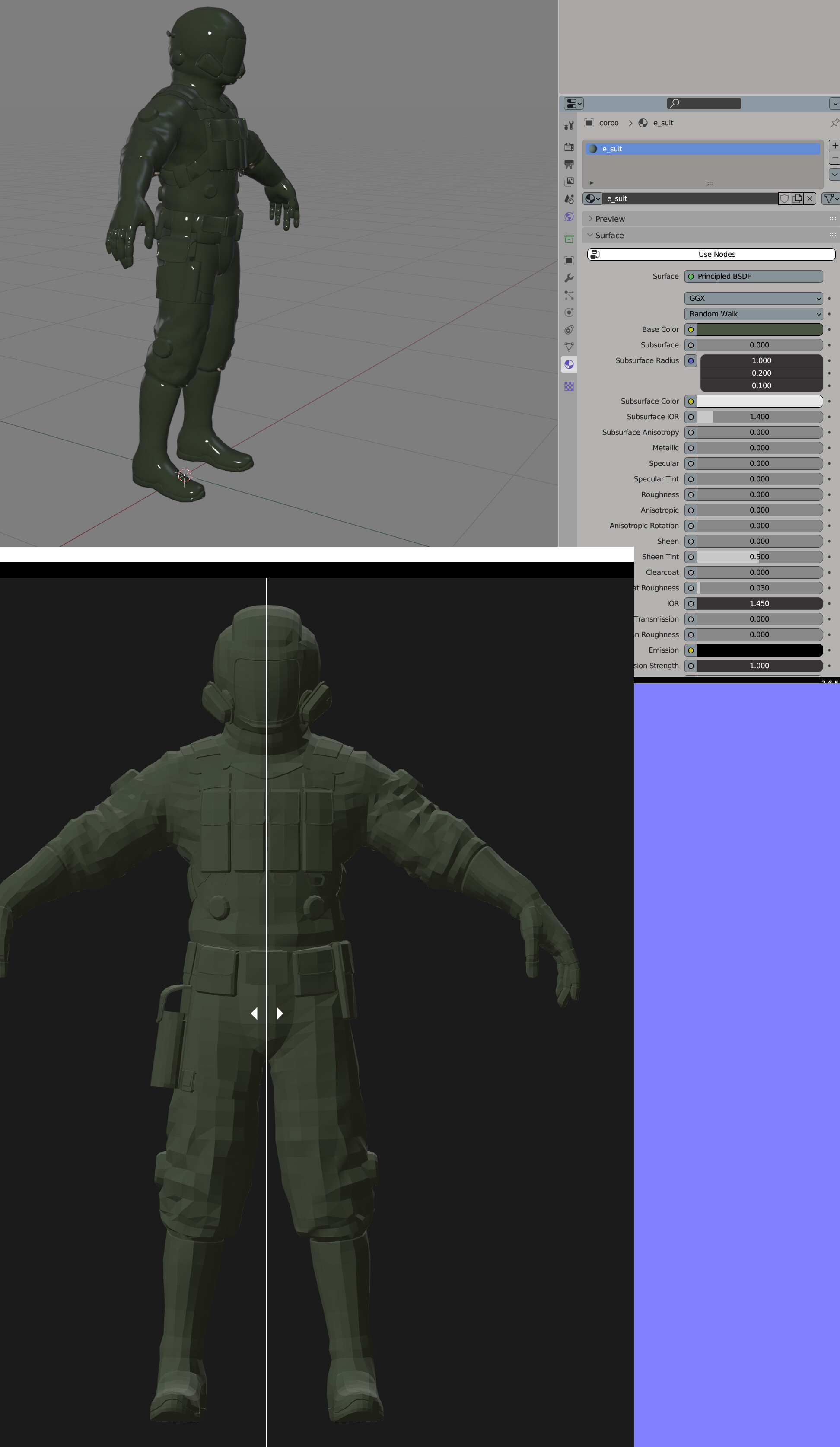Click the Metallic value slider
The image size is (840, 1447).
point(759,448)
